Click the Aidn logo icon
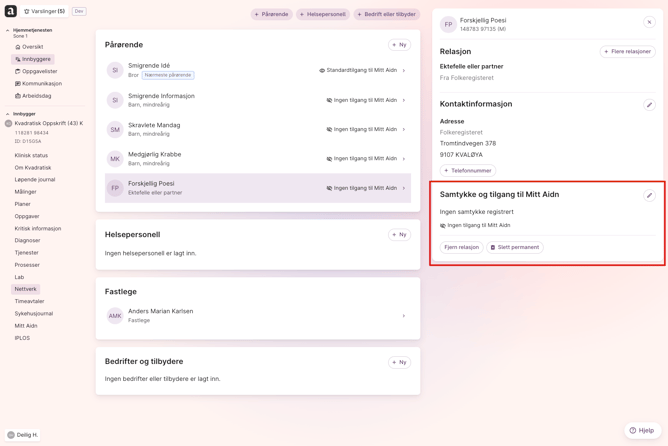This screenshot has height=446, width=668. click(x=11, y=11)
